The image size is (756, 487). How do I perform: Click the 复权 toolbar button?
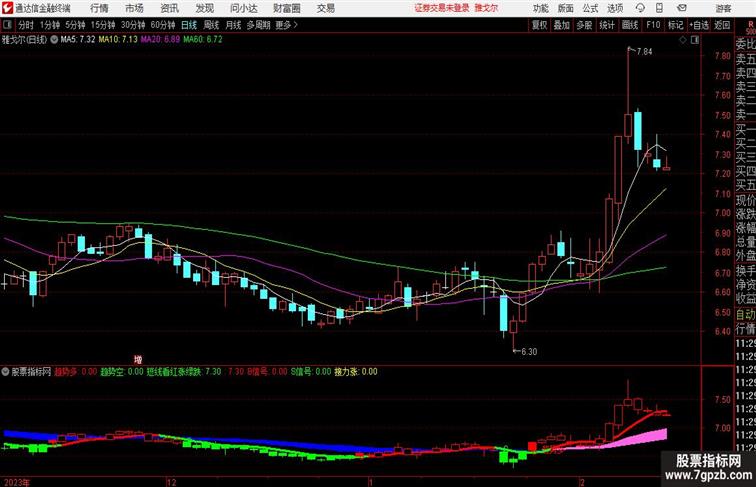click(x=540, y=25)
